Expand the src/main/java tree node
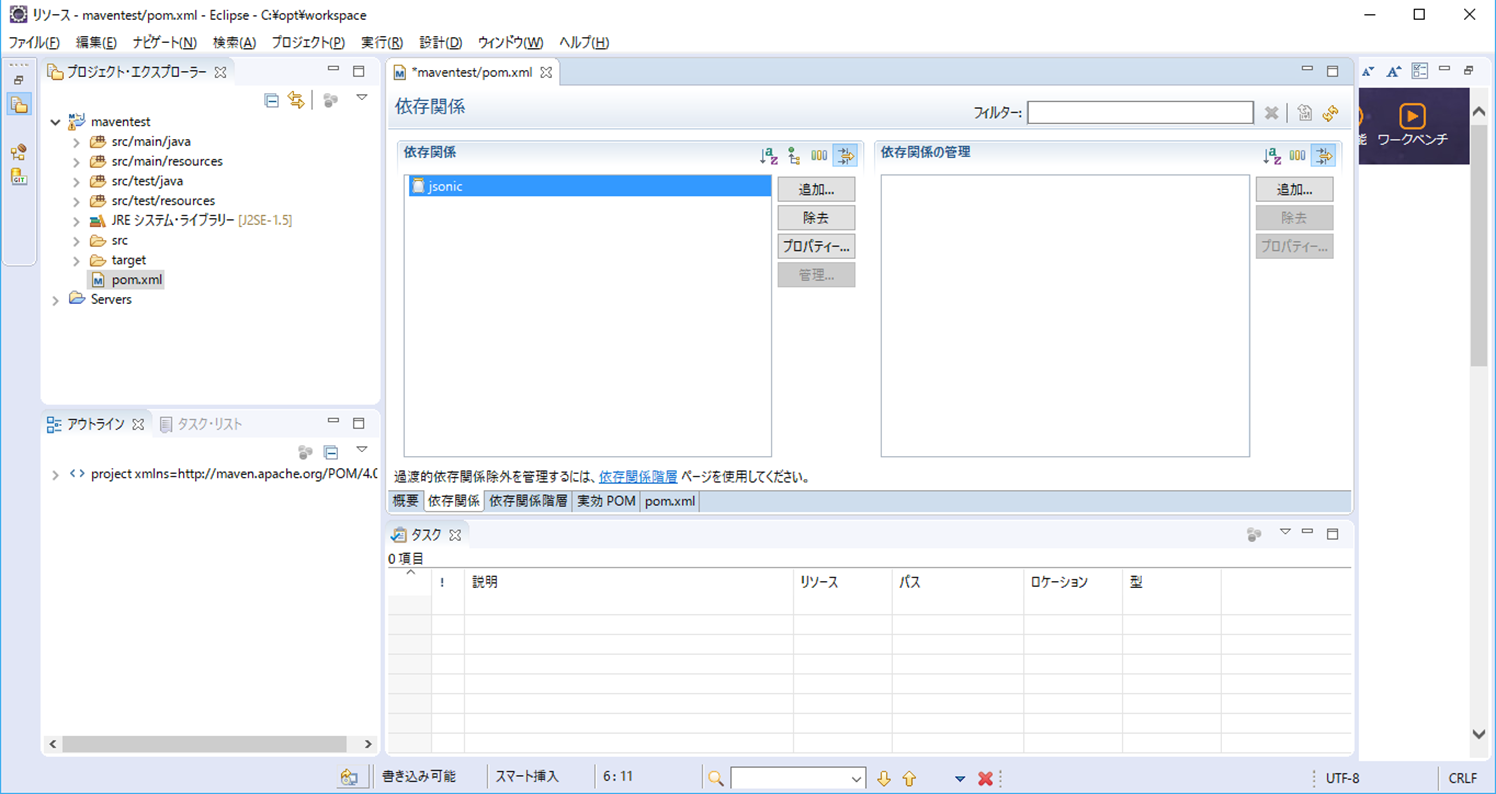1496x794 pixels. pyautogui.click(x=78, y=141)
